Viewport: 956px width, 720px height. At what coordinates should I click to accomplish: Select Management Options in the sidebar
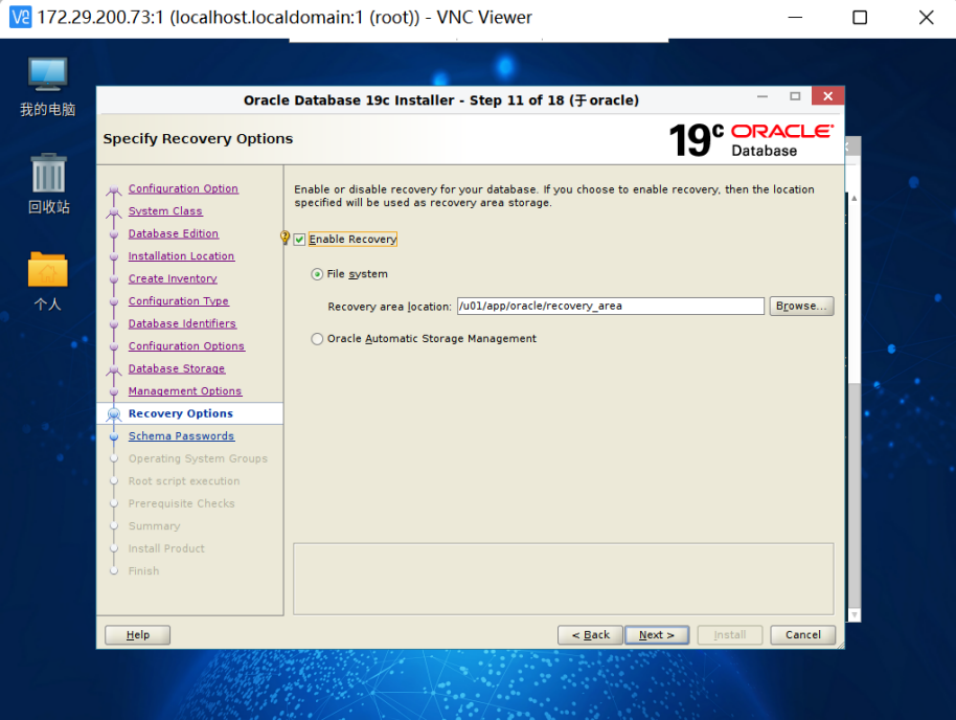(185, 391)
